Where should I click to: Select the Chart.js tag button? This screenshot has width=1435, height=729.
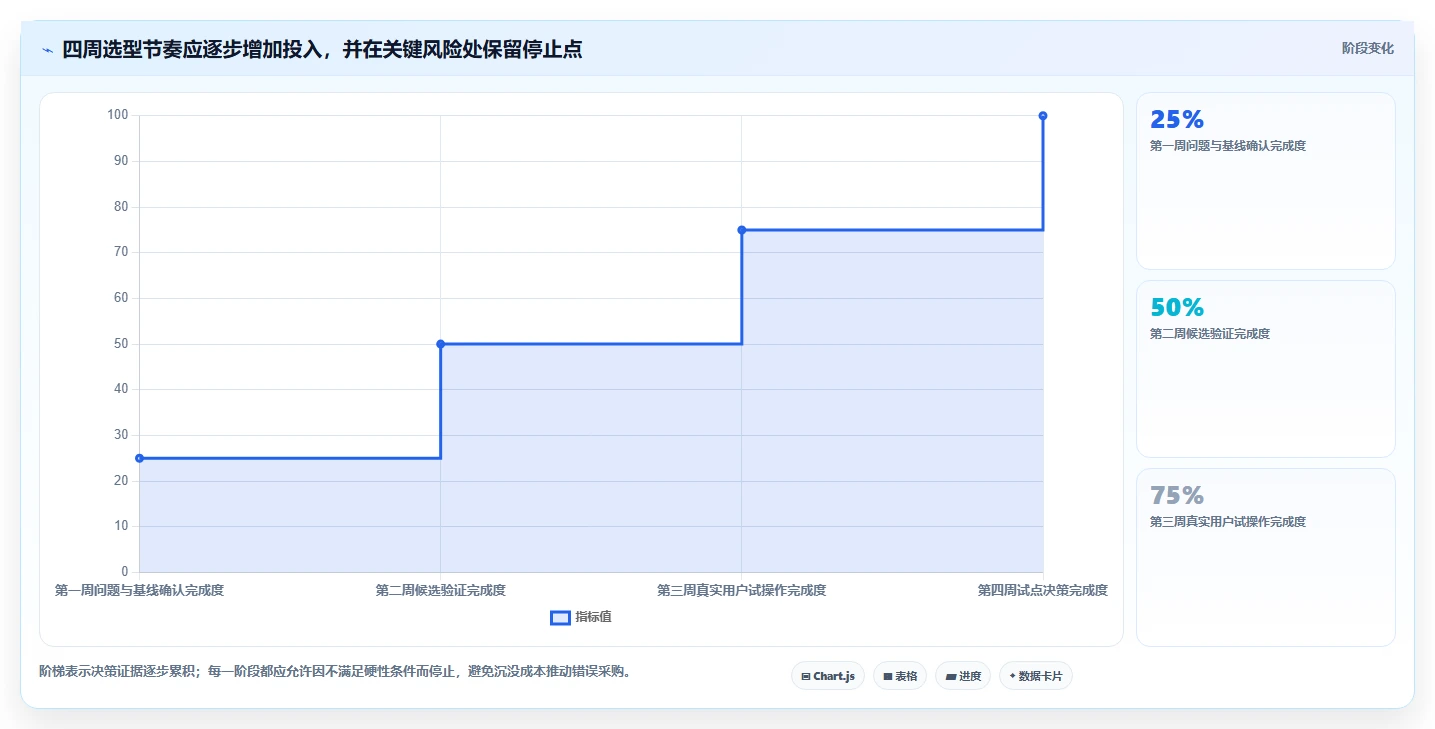tap(827, 676)
